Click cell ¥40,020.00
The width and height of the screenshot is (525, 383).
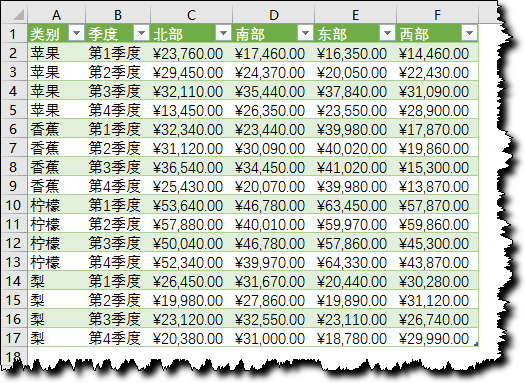coord(355,148)
